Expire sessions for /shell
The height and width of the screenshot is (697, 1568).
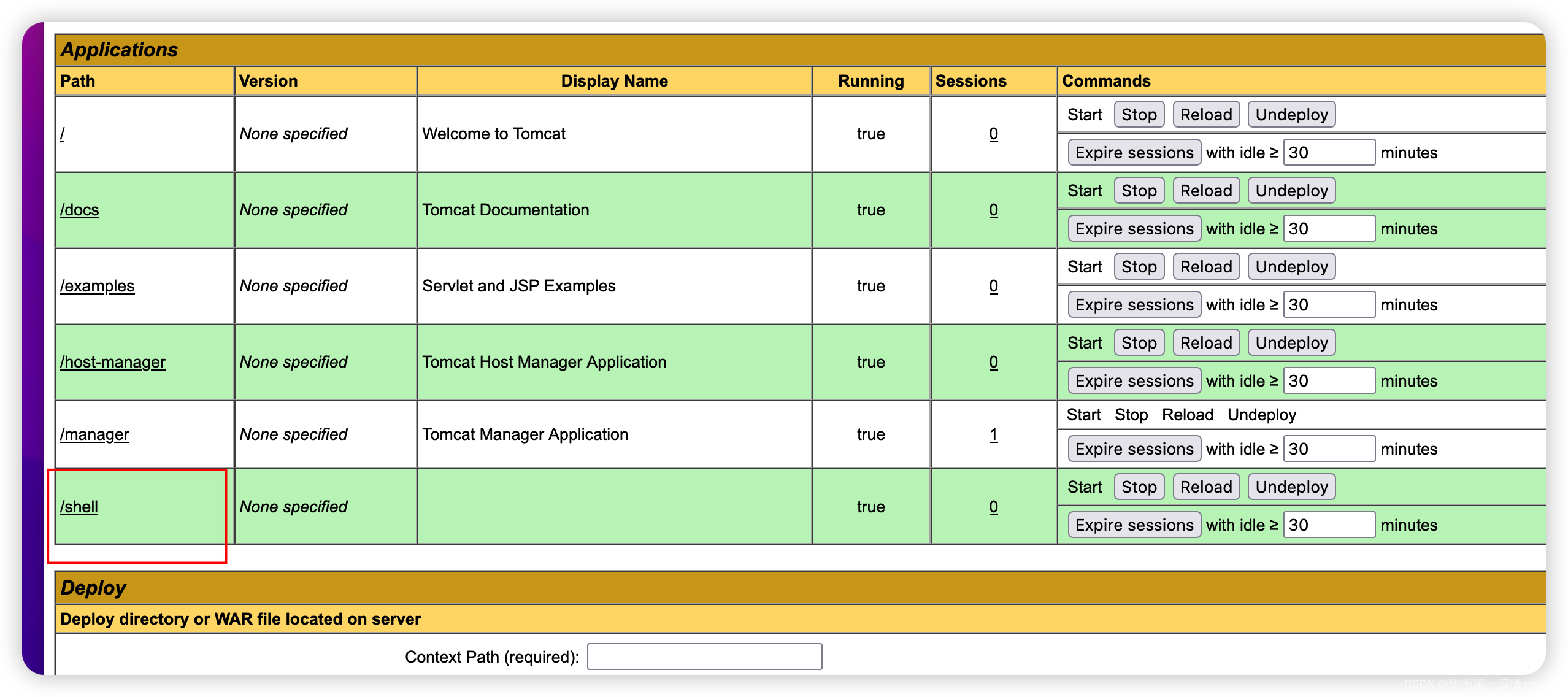tap(1134, 525)
